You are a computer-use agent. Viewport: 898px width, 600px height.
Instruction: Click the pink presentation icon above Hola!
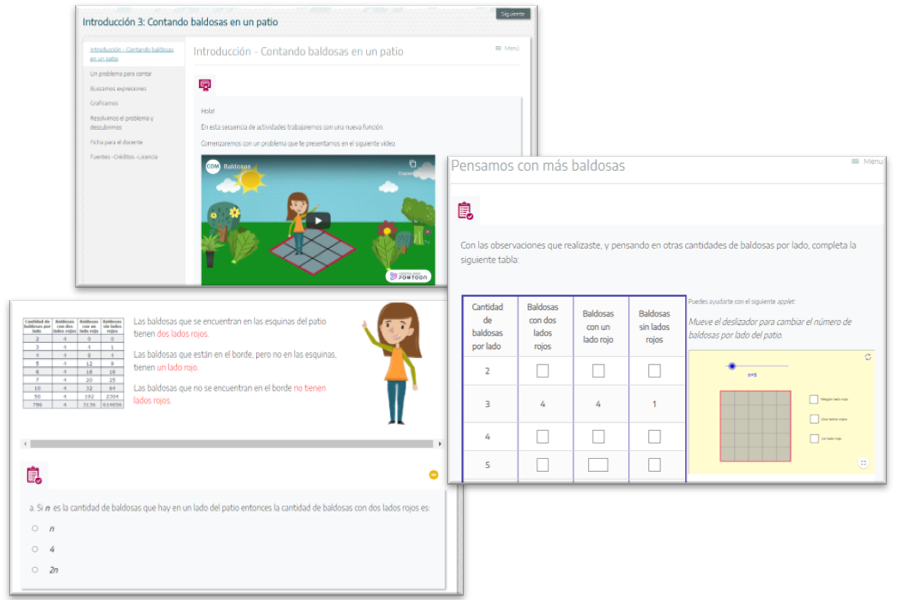pyautogui.click(x=205, y=85)
